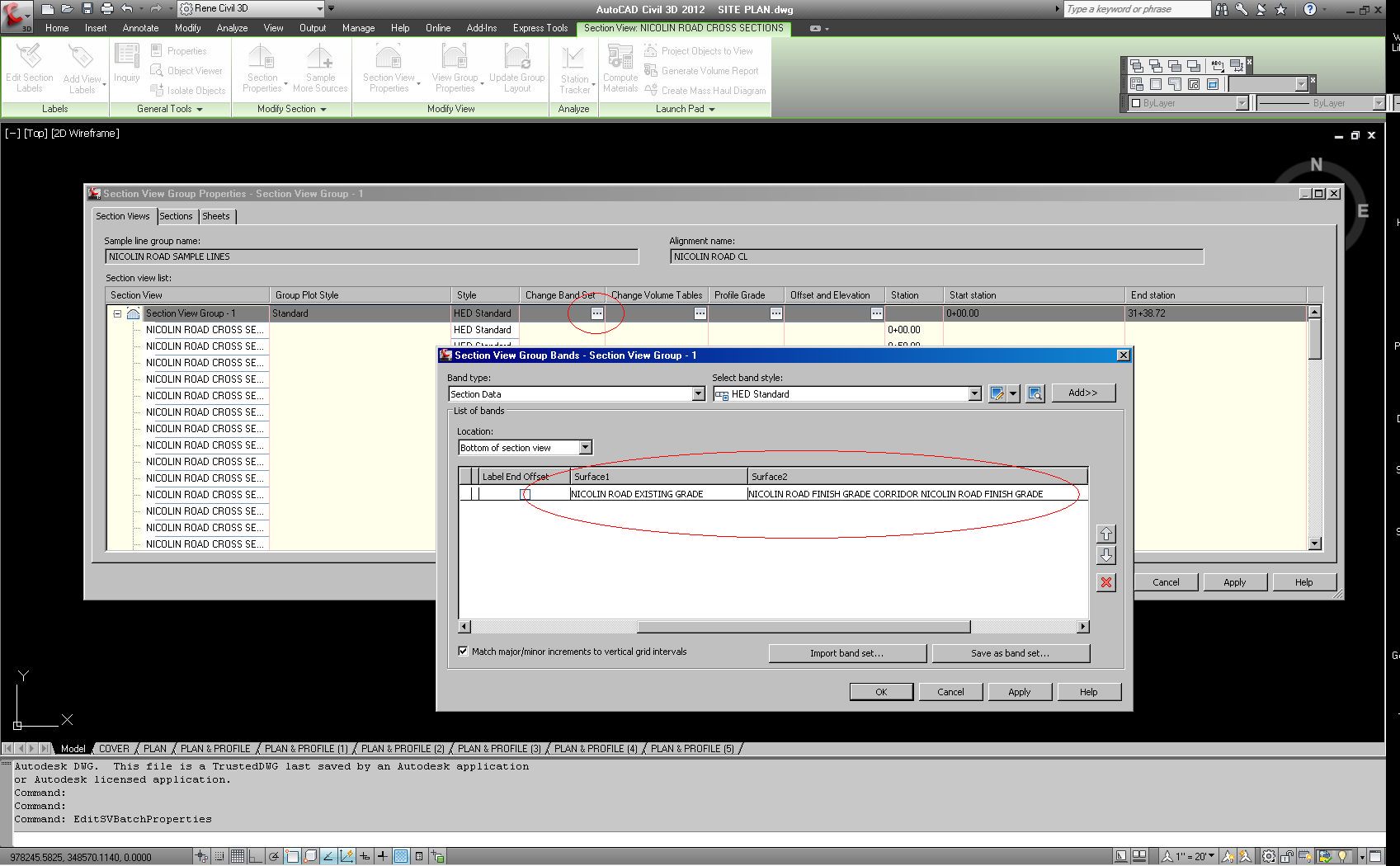Click the Inquiry tool icon

126,63
